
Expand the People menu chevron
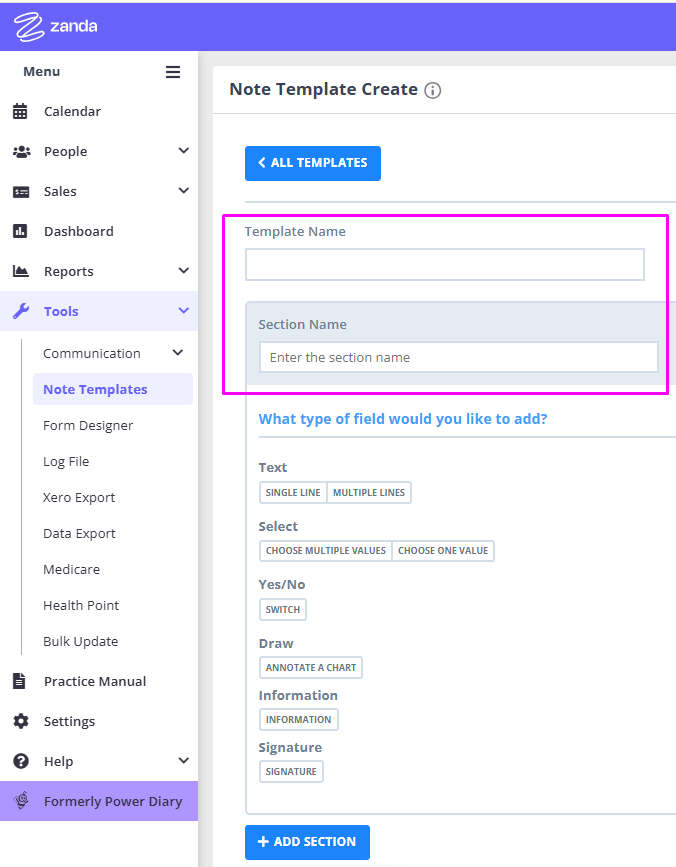click(183, 151)
